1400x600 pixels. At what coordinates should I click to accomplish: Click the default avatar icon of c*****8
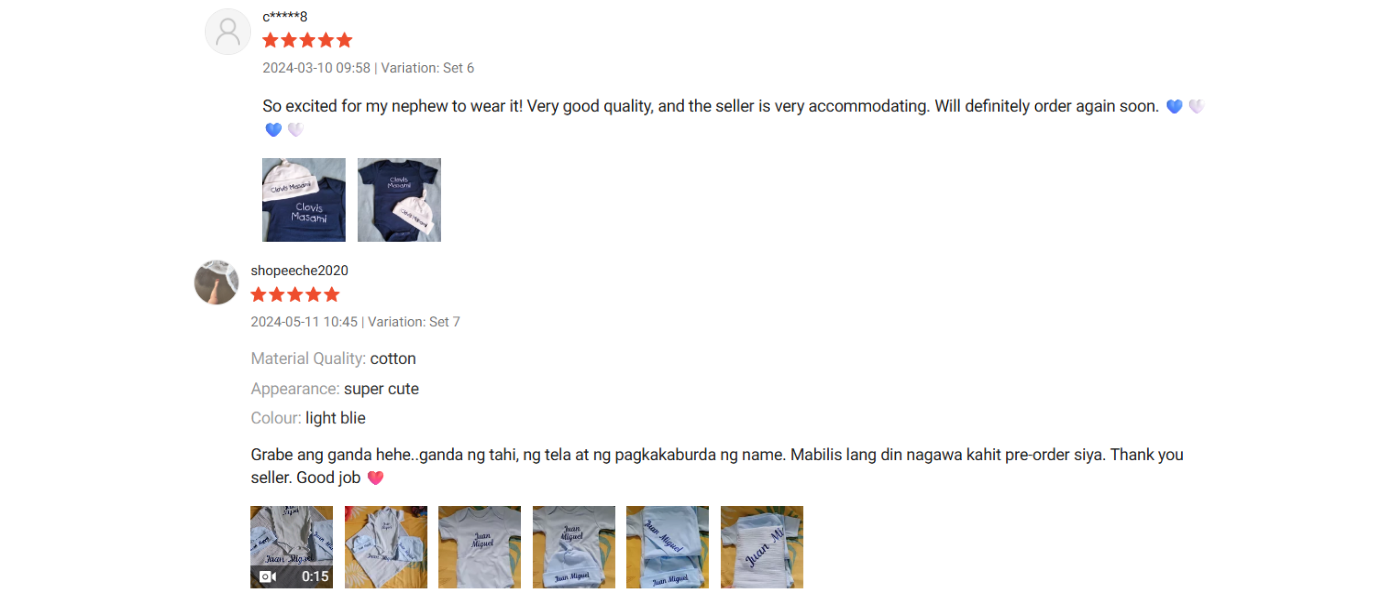tap(228, 32)
